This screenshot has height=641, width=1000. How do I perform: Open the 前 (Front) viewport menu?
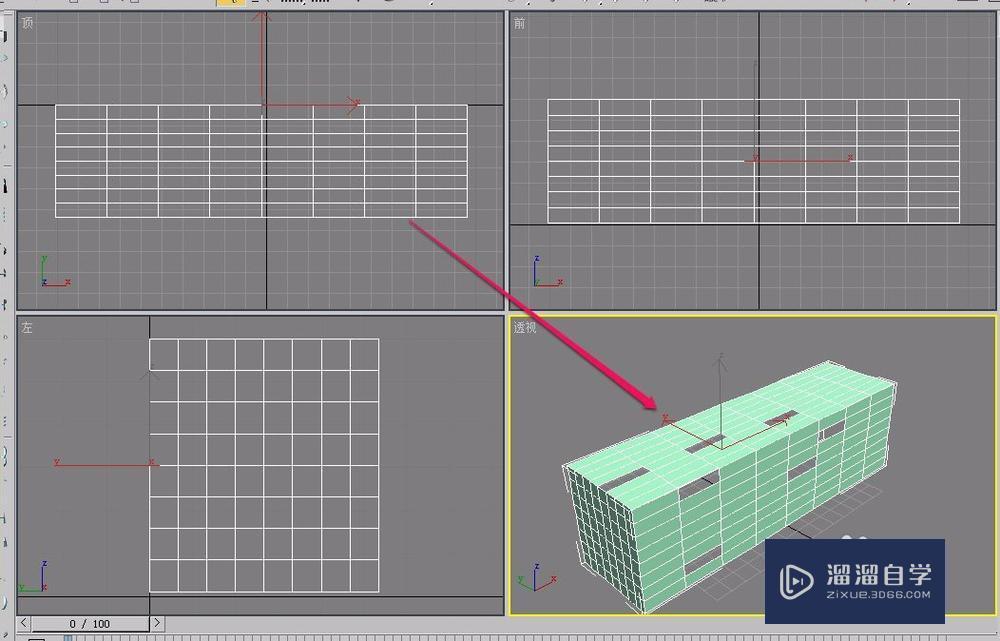tap(517, 22)
